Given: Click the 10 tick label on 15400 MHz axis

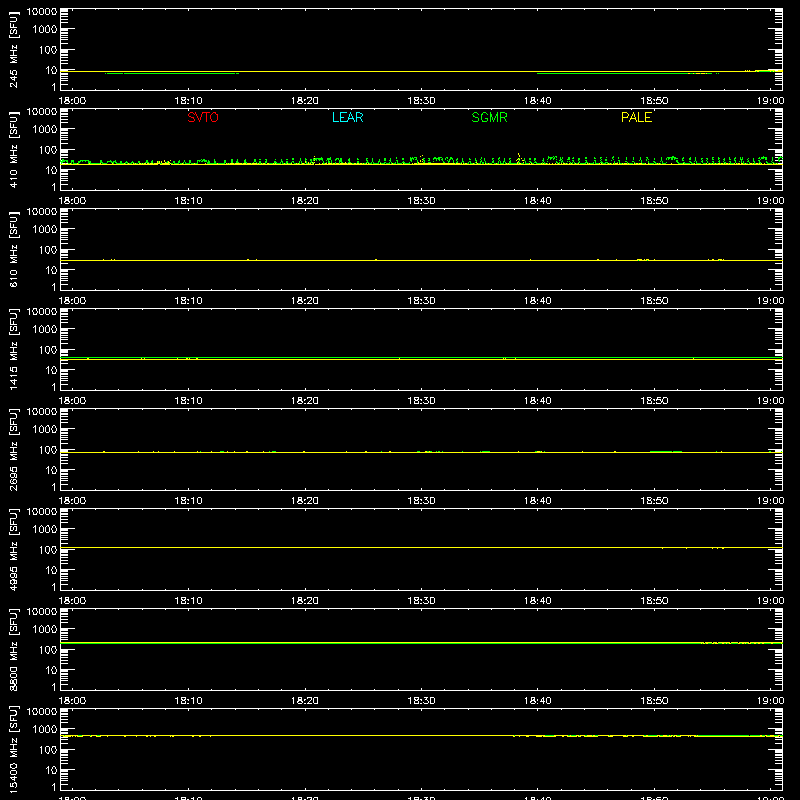Looking at the screenshot, I should (x=51, y=770).
